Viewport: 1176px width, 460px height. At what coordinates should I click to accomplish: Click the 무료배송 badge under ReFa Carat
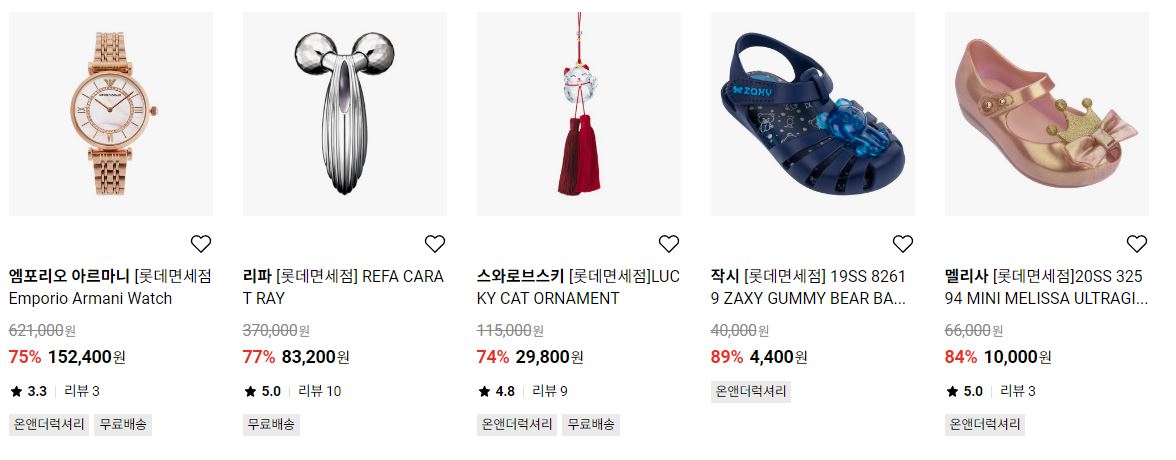(x=272, y=424)
